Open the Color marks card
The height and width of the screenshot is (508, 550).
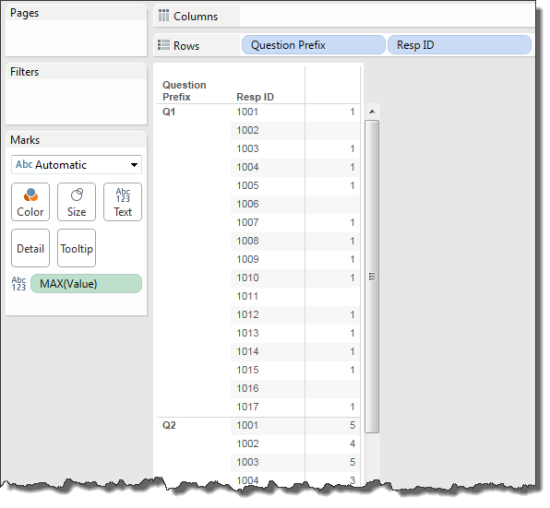pos(31,202)
